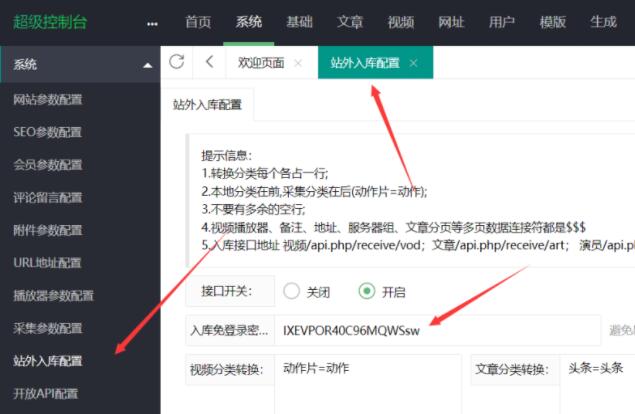The image size is (635, 414).
Task: Collapse the 系统 sidebar section
Action: click(x=148, y=65)
